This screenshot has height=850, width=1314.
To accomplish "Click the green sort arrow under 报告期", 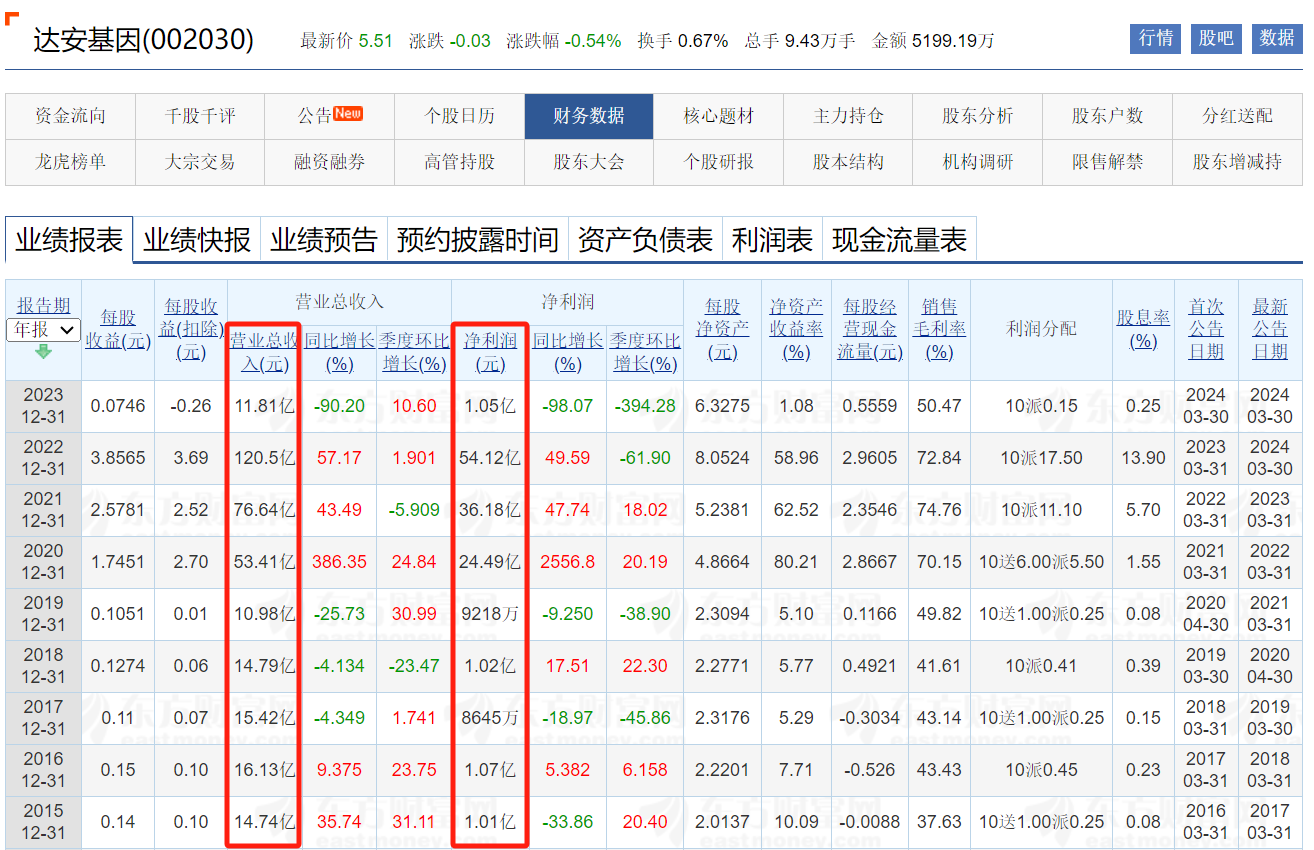I will tap(43, 351).
